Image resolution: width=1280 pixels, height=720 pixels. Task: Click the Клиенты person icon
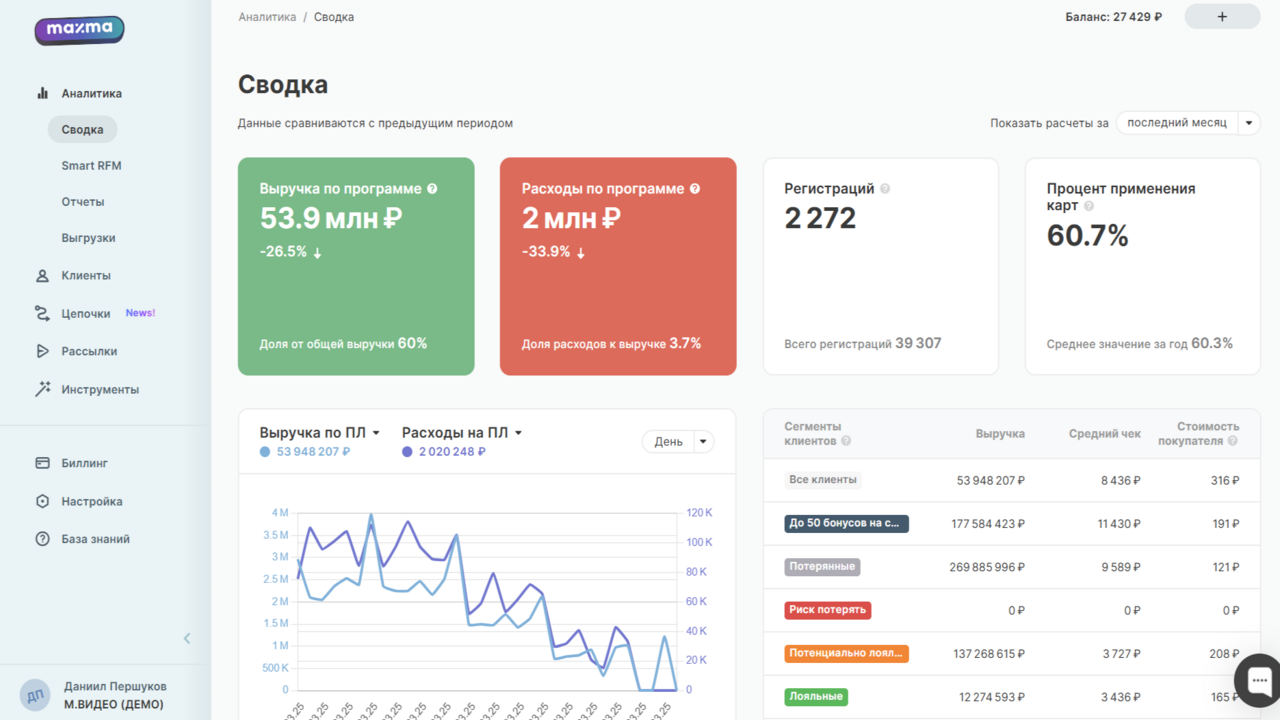(42, 275)
